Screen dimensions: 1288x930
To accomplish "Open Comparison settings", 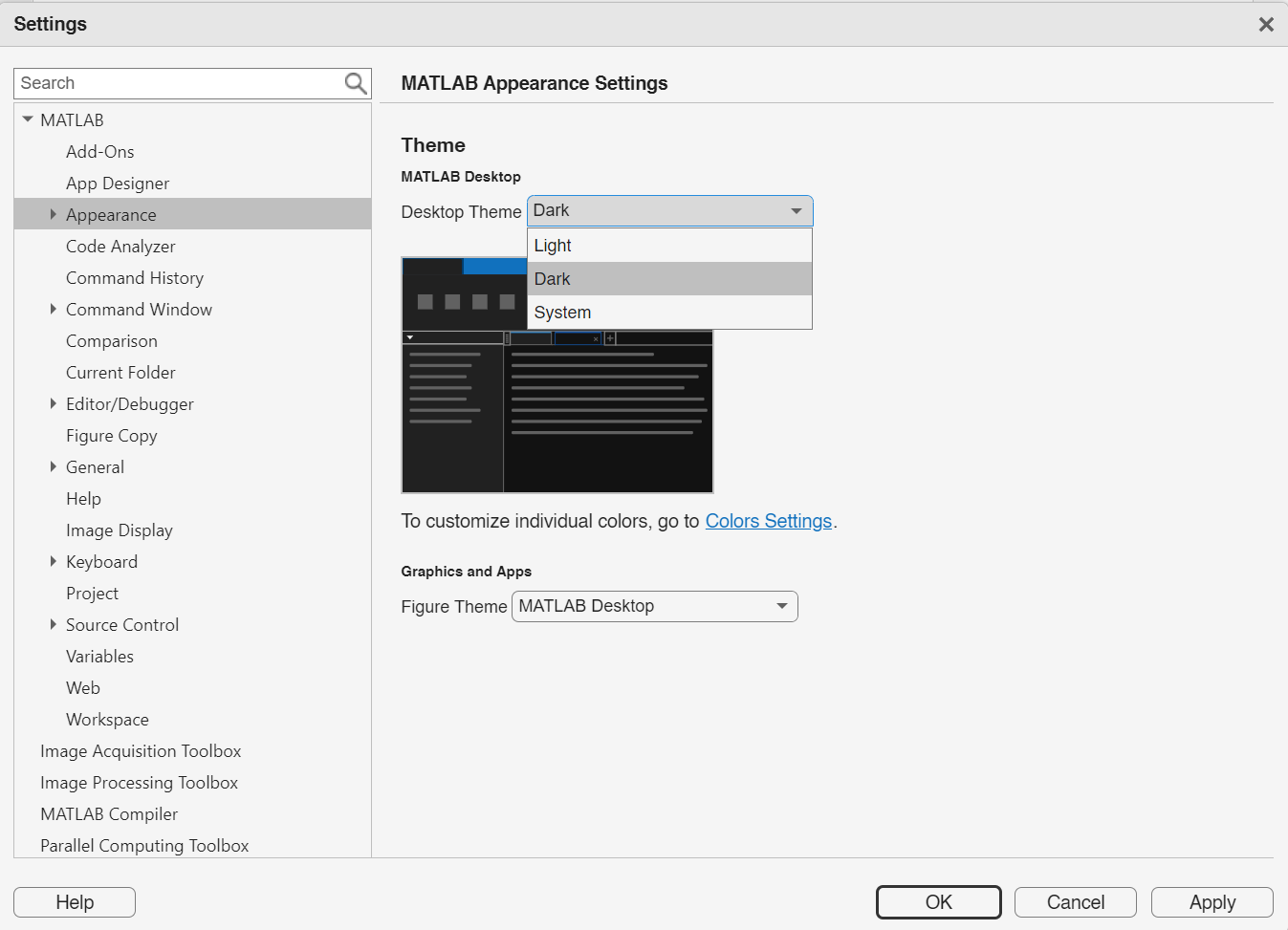I will [x=112, y=340].
